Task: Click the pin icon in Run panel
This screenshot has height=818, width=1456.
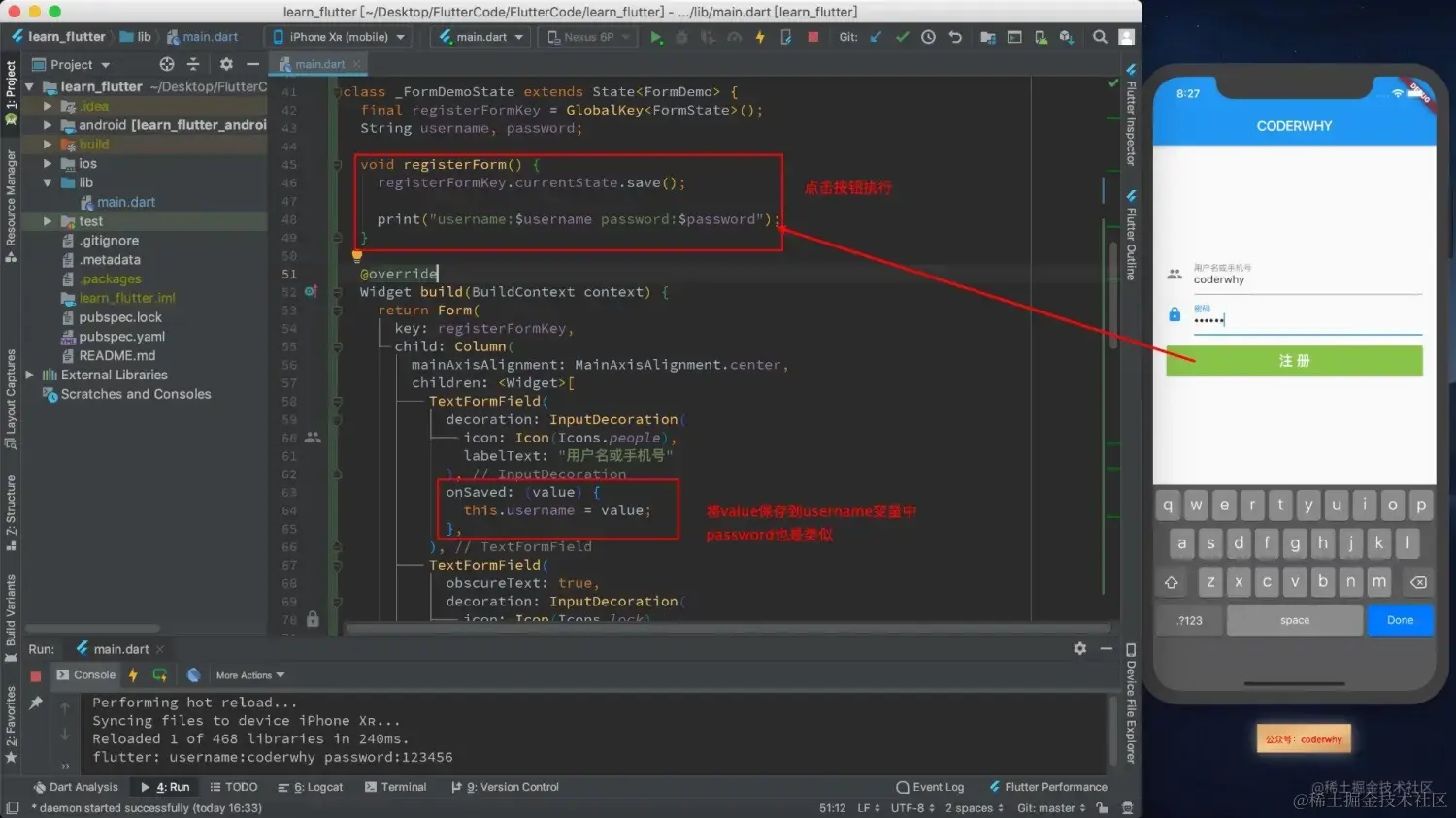Action: 36,703
